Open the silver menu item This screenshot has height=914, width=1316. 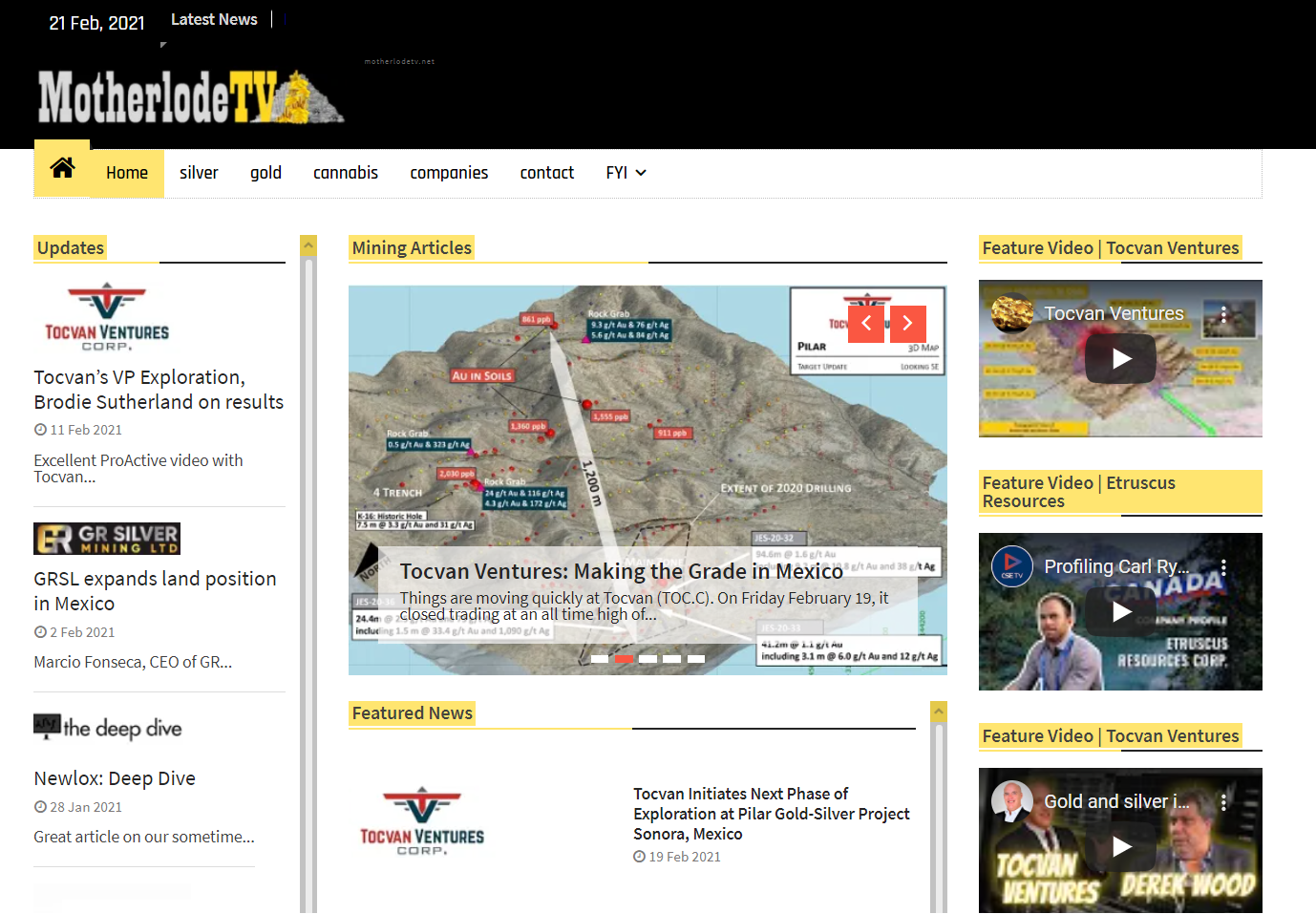(x=199, y=173)
